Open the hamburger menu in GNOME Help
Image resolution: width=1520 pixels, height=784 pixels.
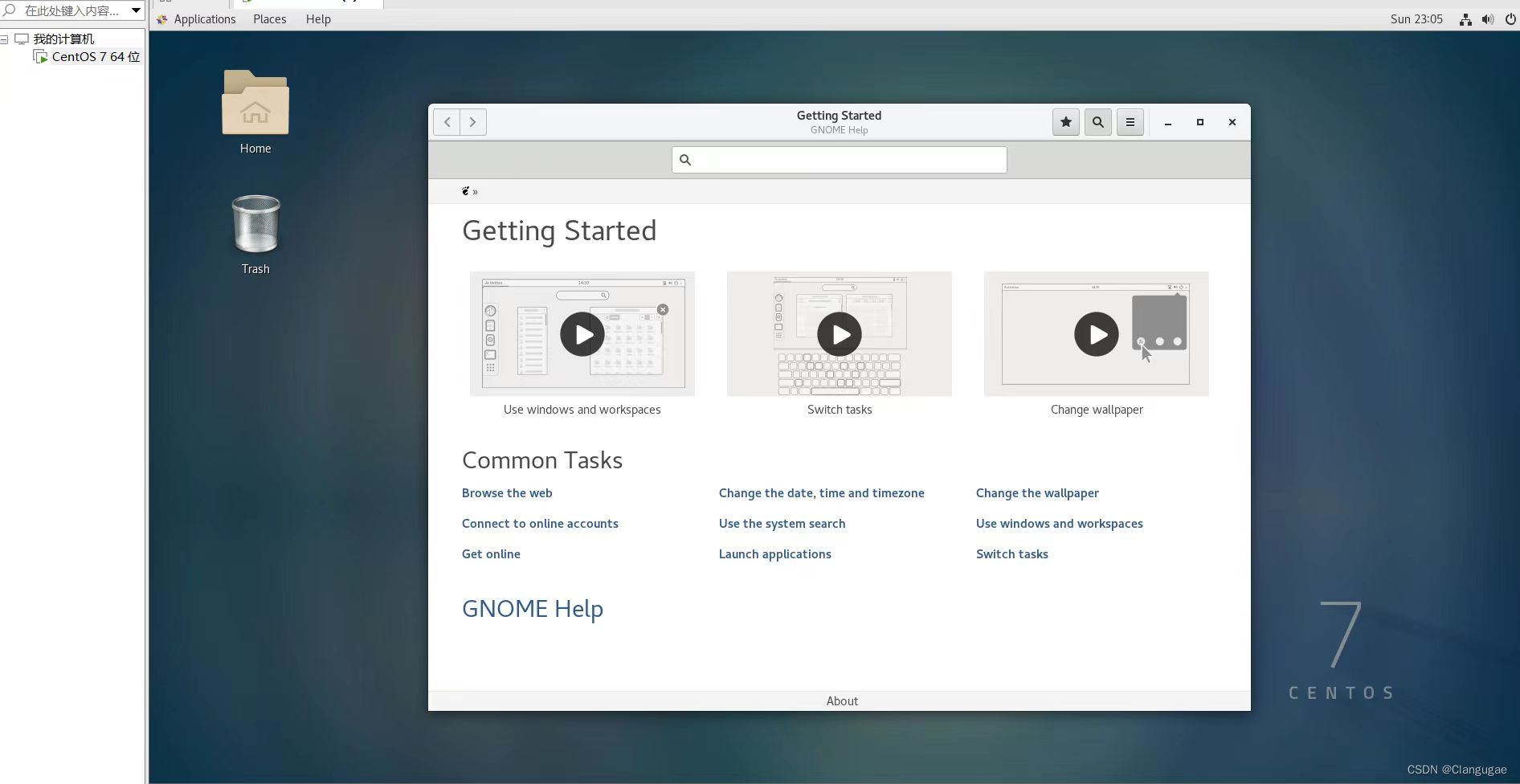tap(1130, 122)
